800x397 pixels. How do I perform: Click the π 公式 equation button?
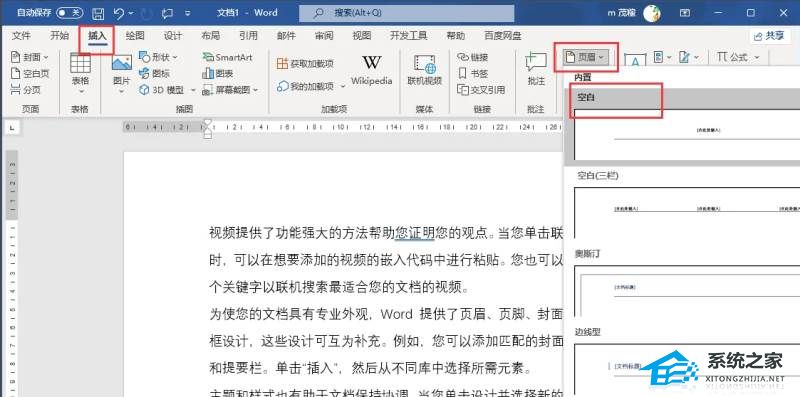(x=732, y=57)
